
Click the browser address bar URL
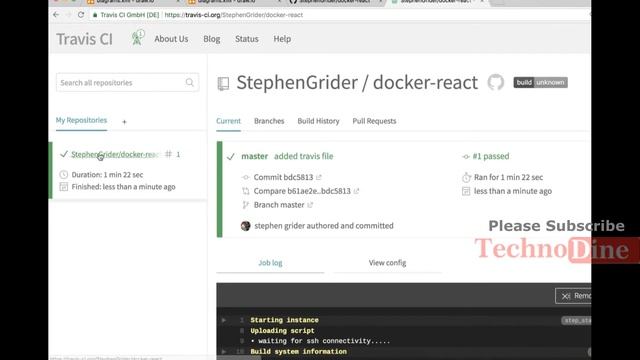tap(234, 15)
